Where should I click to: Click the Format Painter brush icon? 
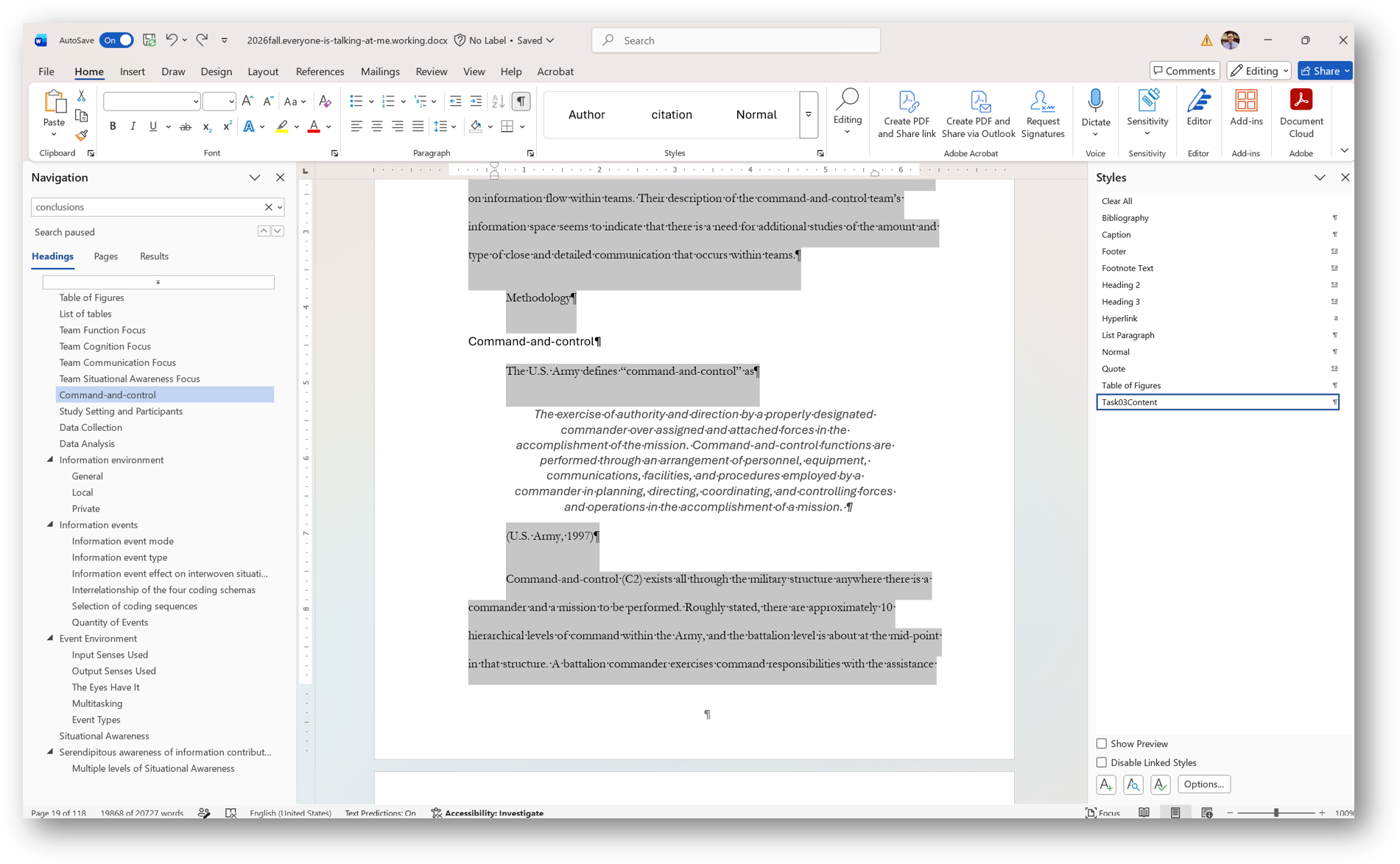pyautogui.click(x=82, y=136)
